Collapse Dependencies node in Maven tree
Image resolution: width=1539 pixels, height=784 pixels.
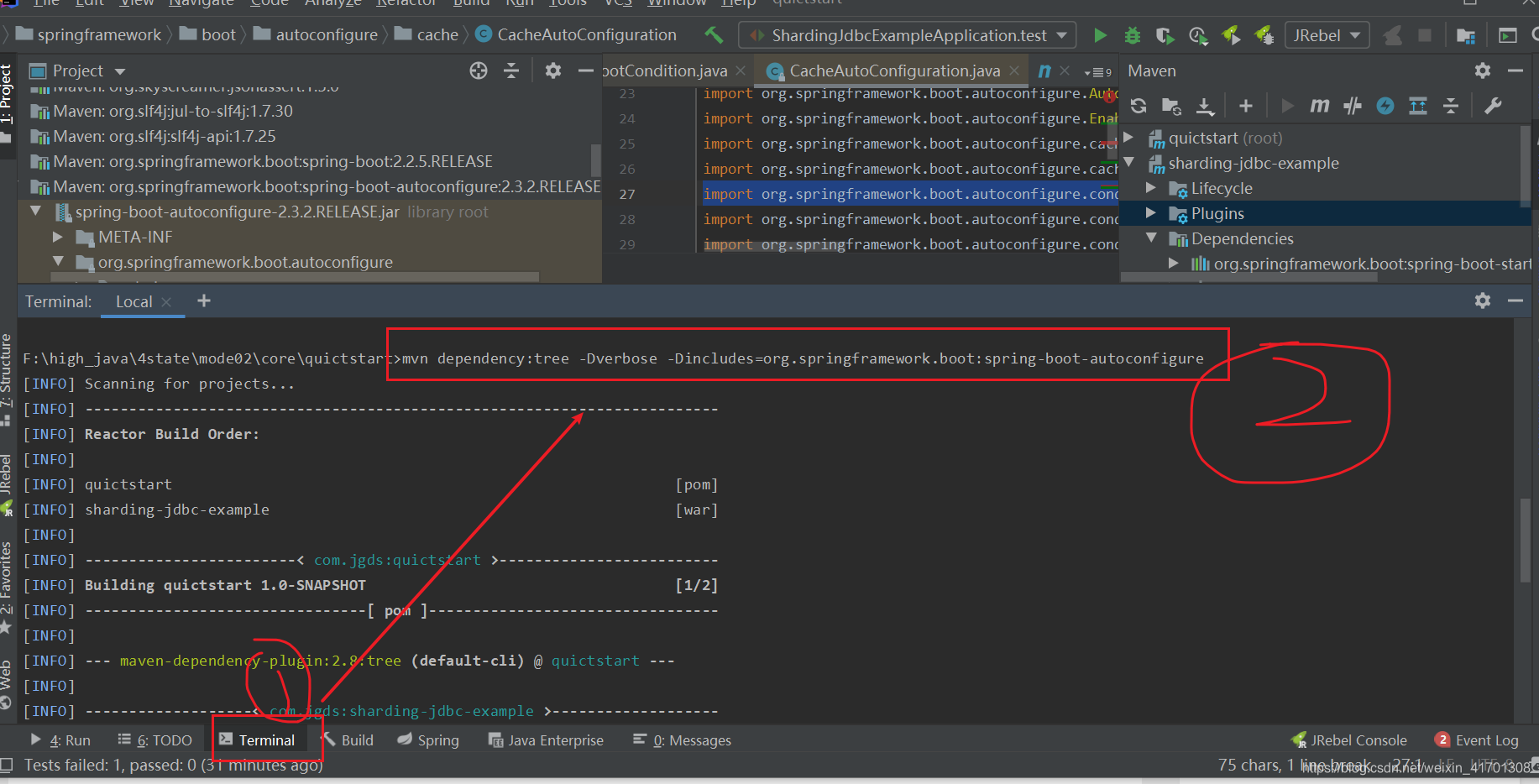[x=1151, y=238]
